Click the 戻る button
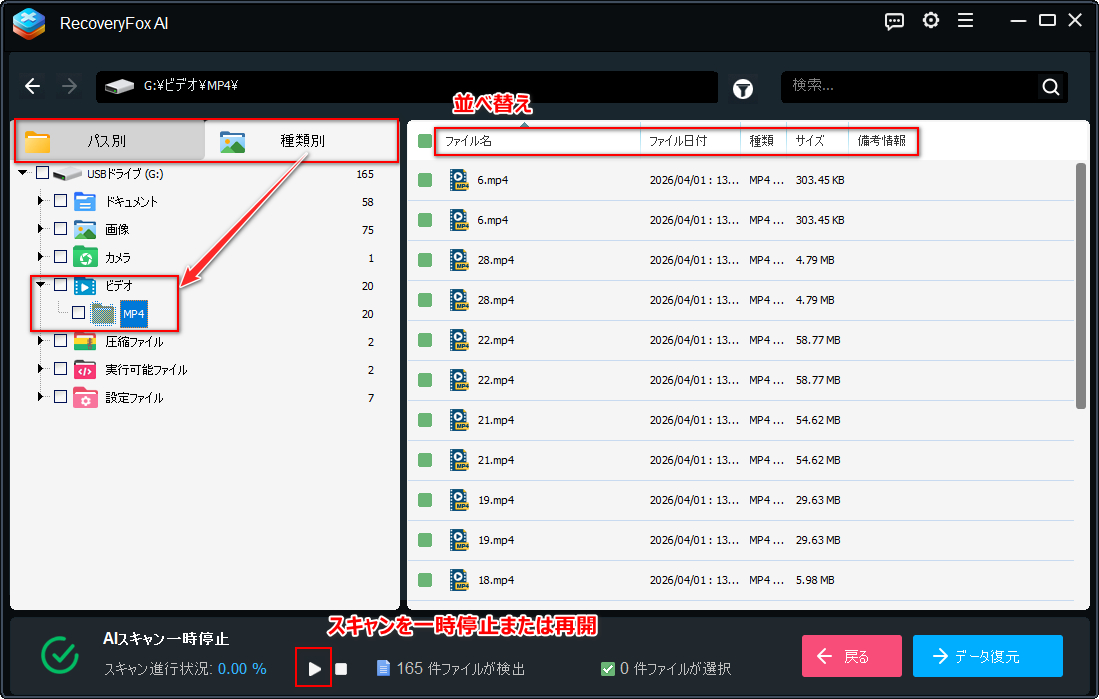Viewport: 1099px width, 699px height. pyautogui.click(x=852, y=656)
